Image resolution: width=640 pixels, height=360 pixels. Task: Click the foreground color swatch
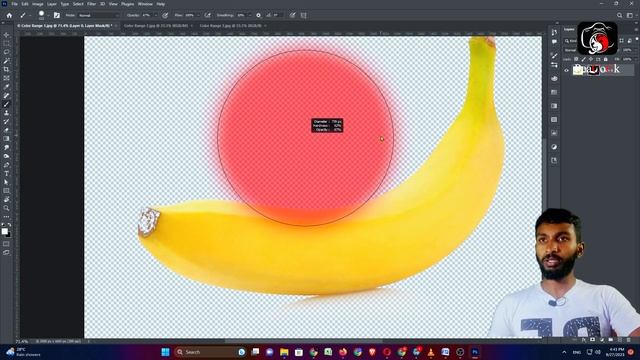4,231
